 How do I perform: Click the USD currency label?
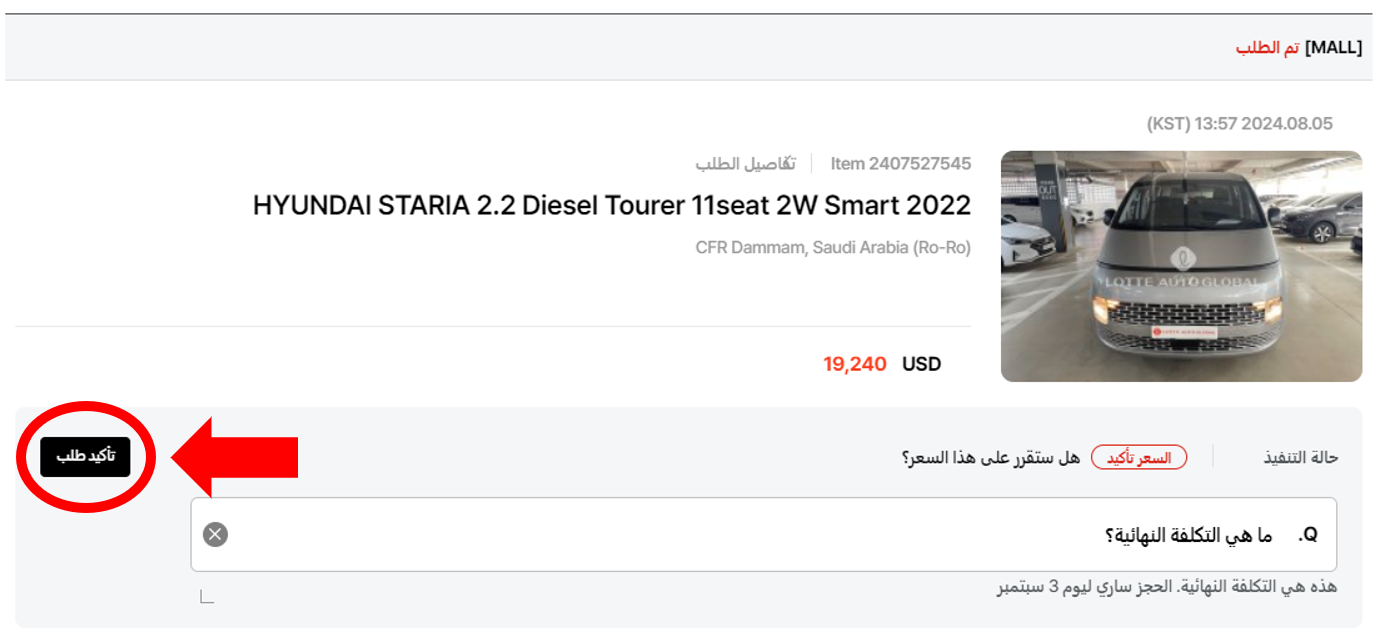pyautogui.click(x=922, y=364)
